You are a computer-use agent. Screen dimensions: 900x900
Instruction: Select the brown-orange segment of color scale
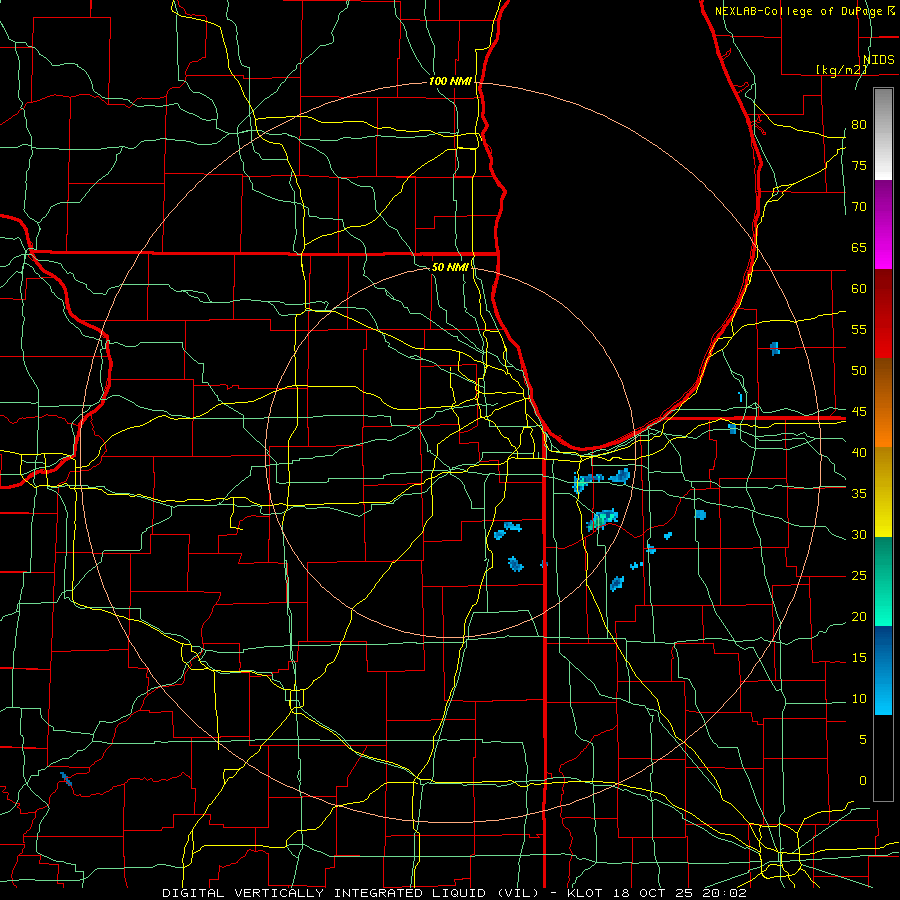(x=883, y=403)
